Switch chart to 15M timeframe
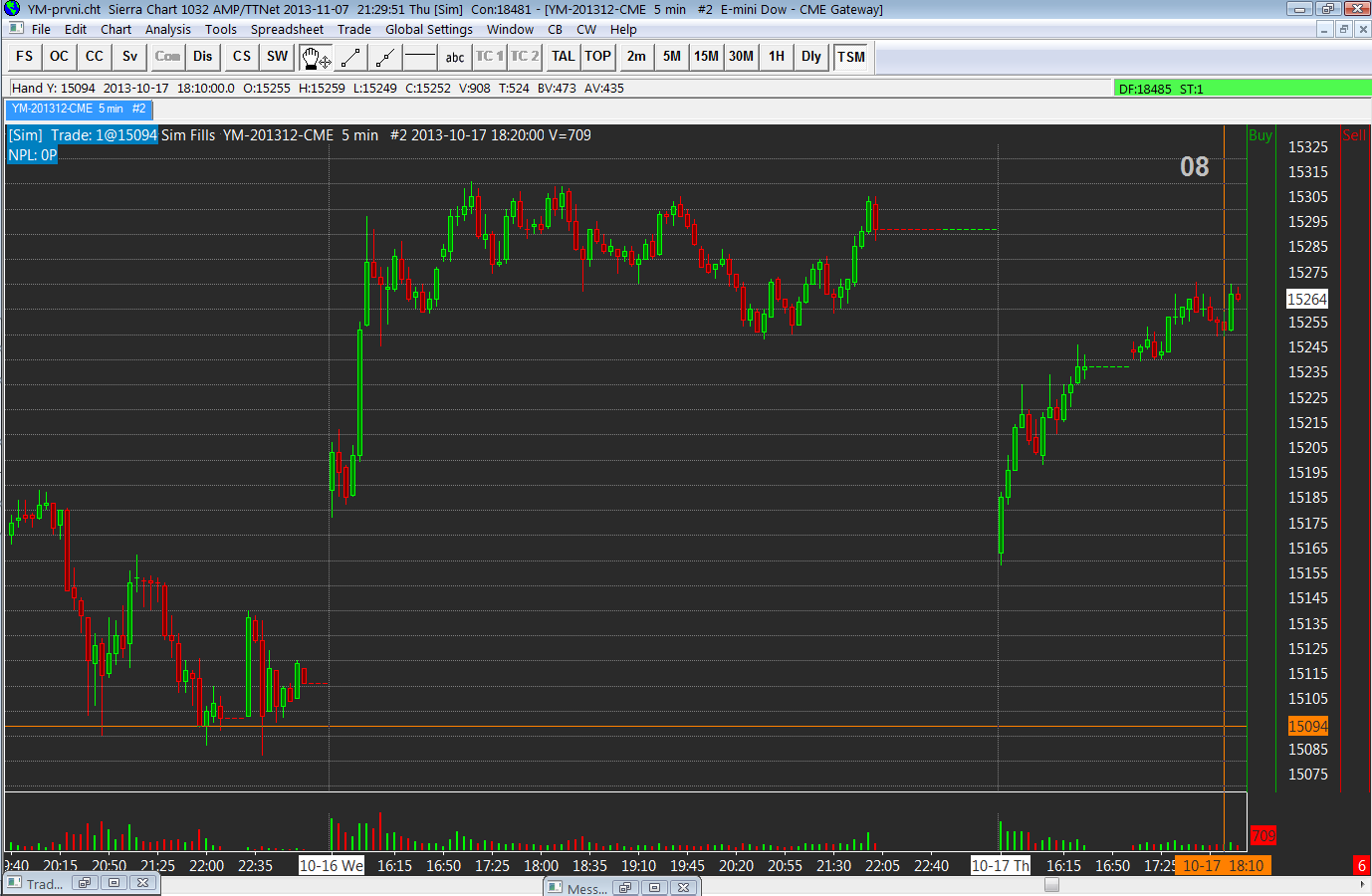The width and height of the screenshot is (1372, 896). click(x=707, y=57)
